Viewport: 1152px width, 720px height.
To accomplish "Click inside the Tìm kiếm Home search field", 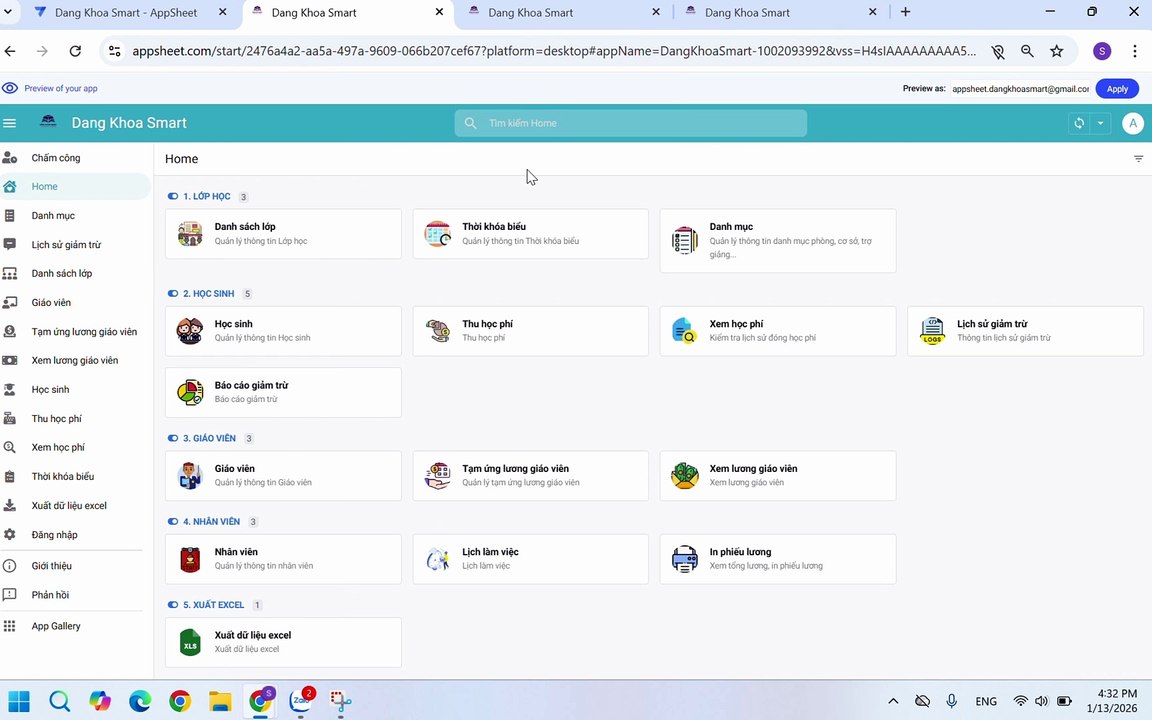I will [x=630, y=123].
